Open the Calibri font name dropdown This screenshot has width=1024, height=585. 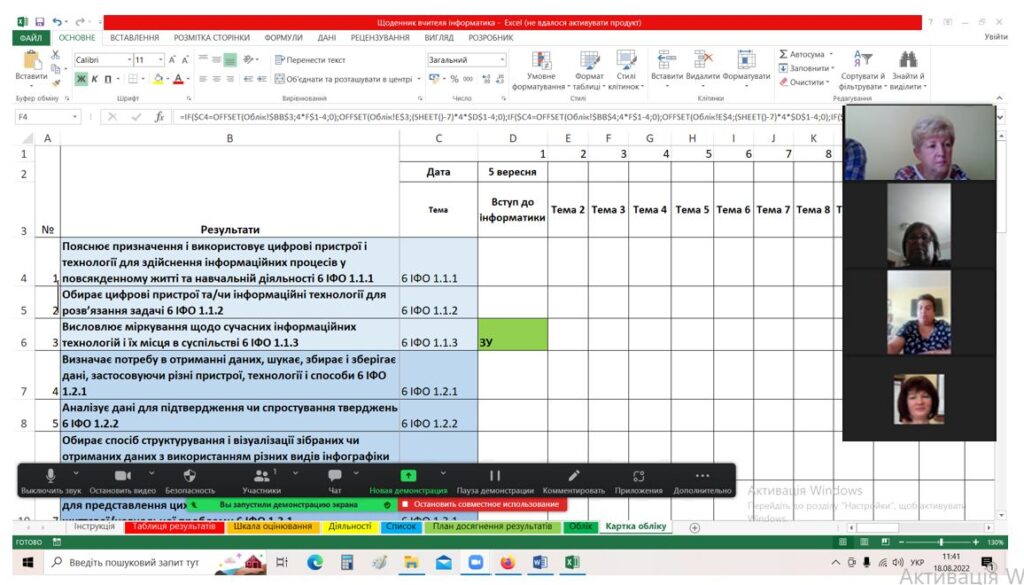(129, 60)
